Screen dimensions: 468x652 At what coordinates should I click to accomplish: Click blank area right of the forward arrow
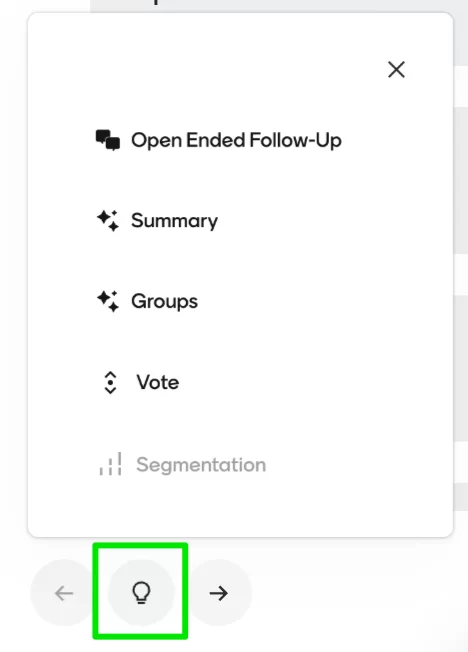(x=358, y=593)
